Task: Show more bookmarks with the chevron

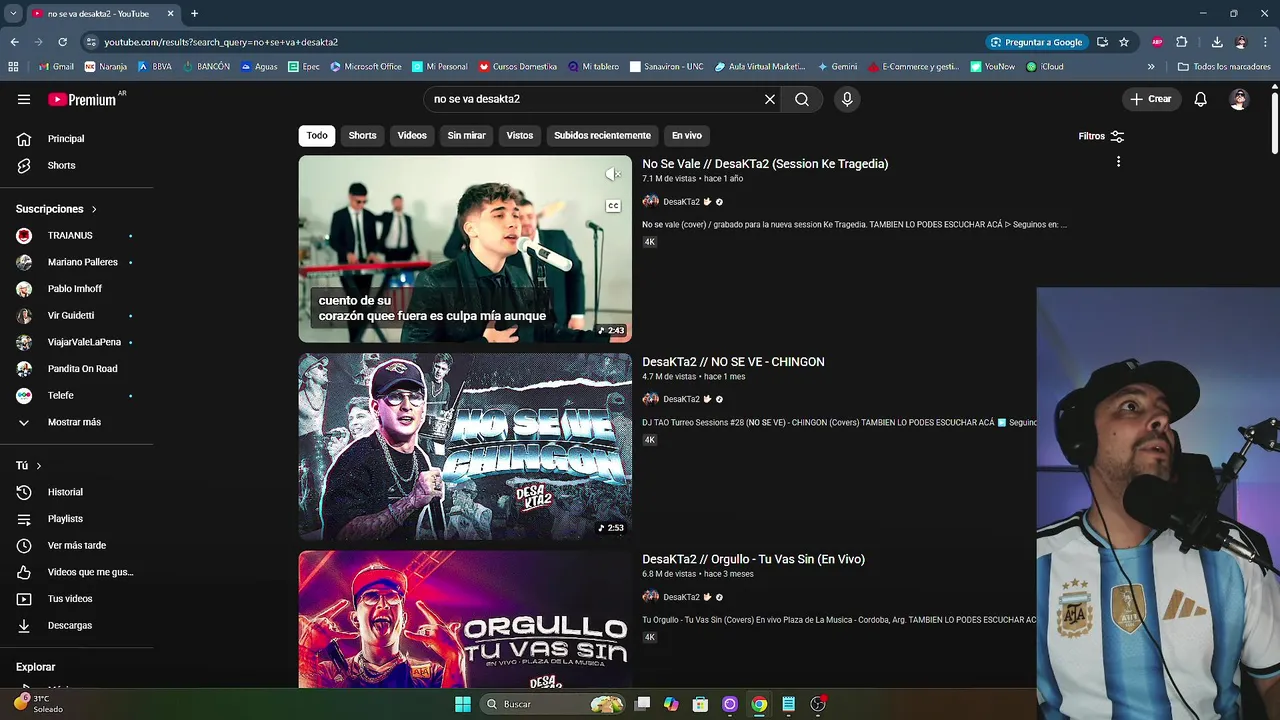Action: coord(1151,67)
